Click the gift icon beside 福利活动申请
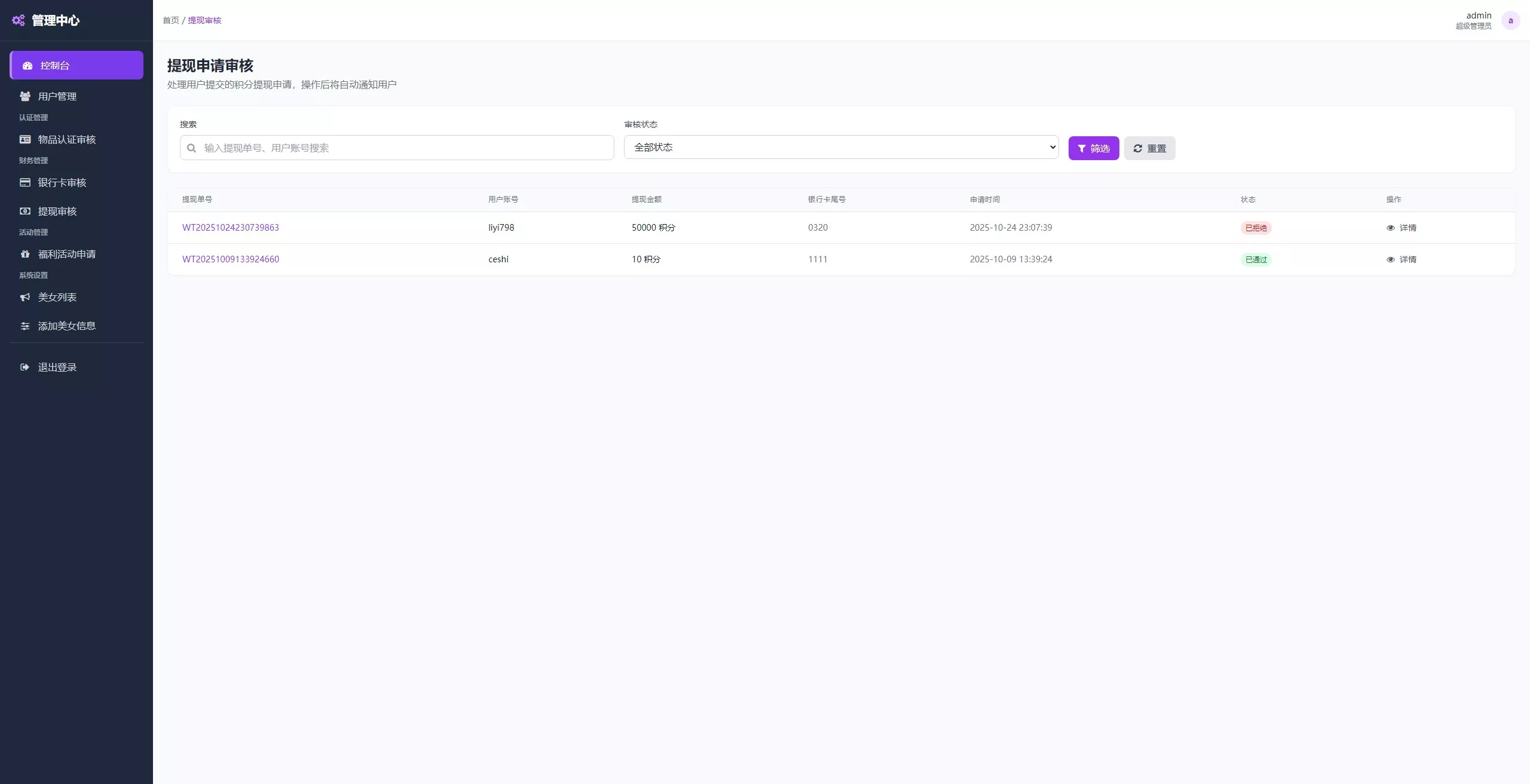1530x784 pixels. (x=25, y=254)
